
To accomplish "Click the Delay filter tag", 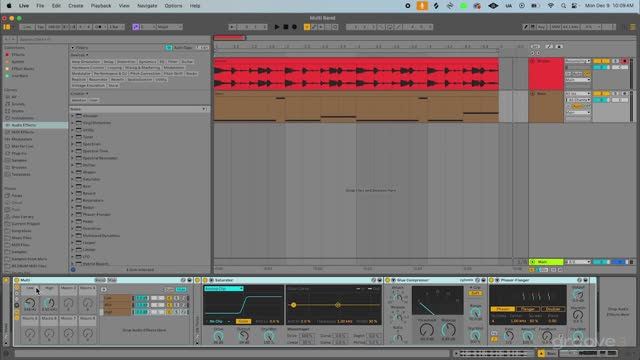I will pos(109,62).
